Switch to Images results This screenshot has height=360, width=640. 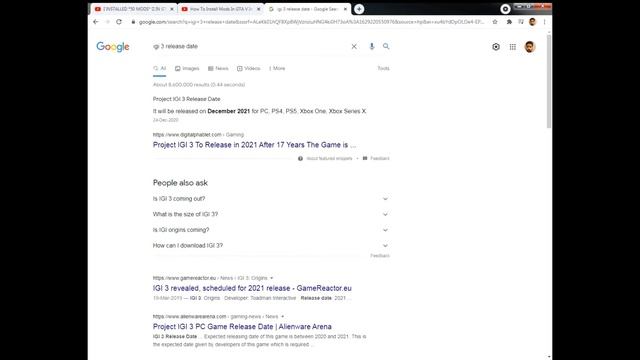pos(187,69)
